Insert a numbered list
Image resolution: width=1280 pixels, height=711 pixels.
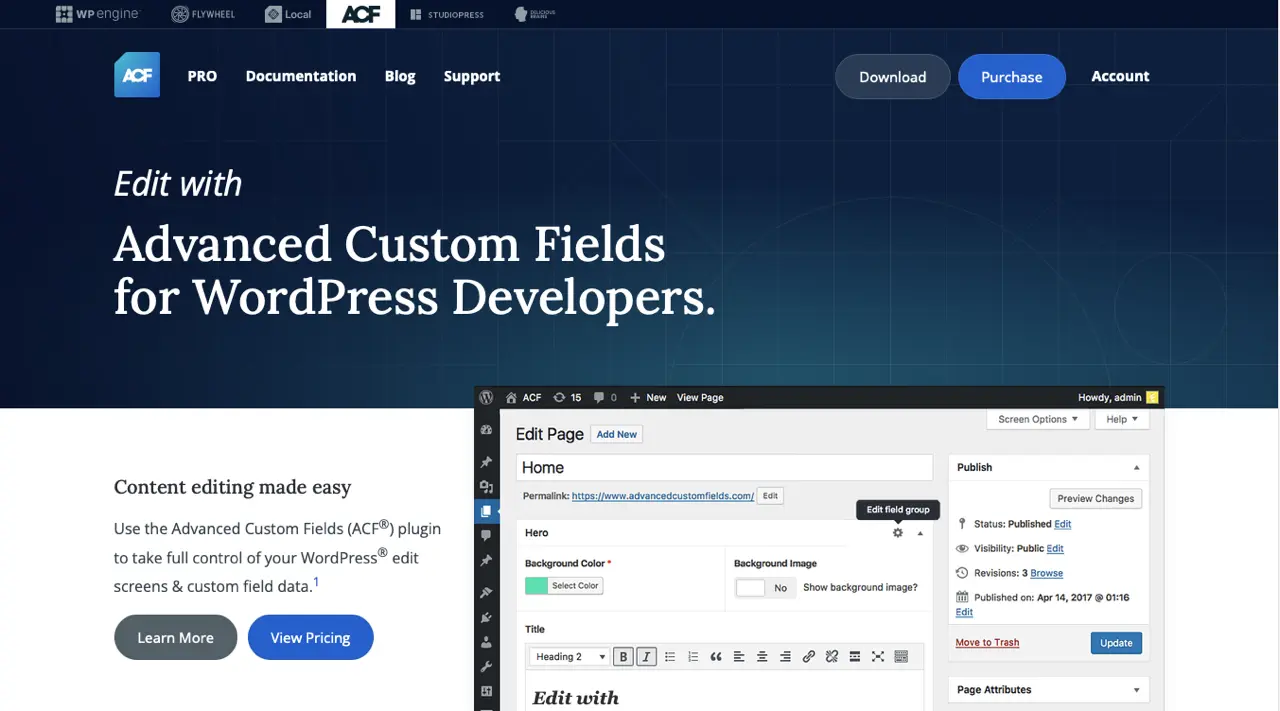(693, 657)
